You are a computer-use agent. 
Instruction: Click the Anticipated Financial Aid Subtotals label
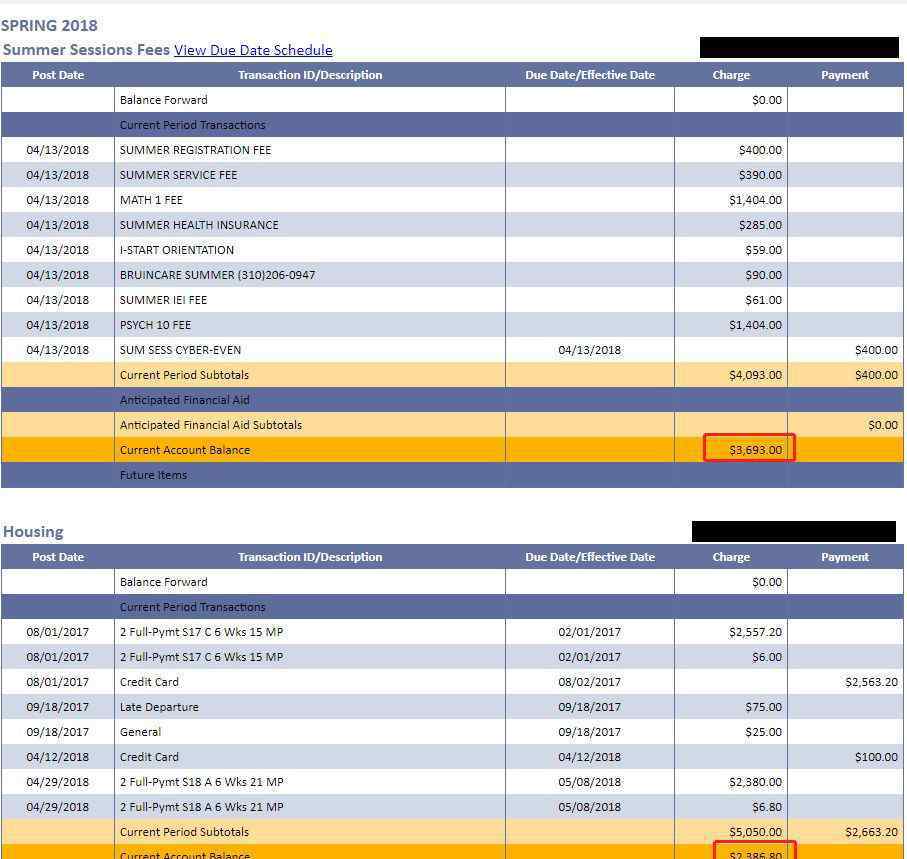(x=211, y=425)
